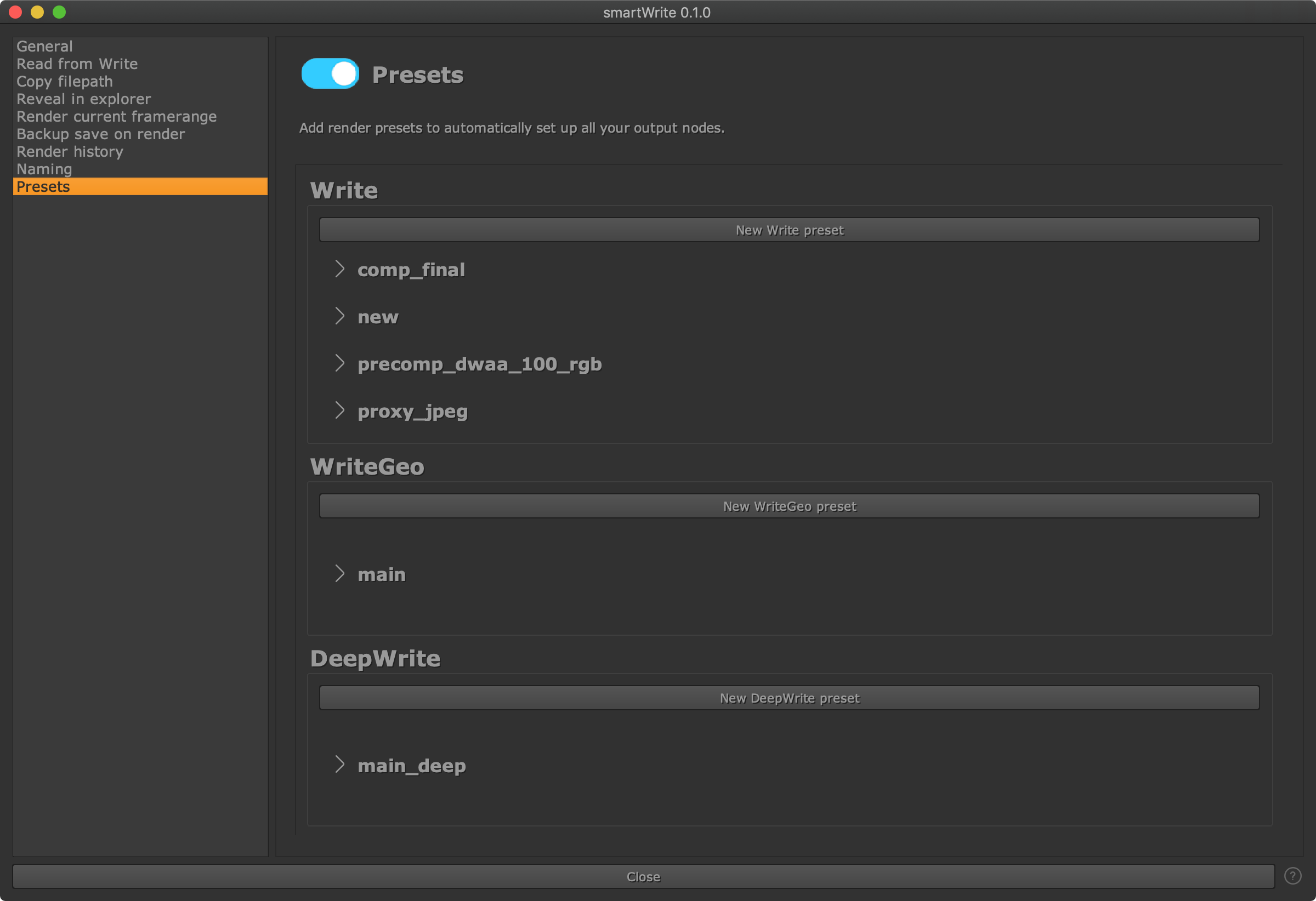Image resolution: width=1316 pixels, height=901 pixels.
Task: Expand the precomp_dwaa_100_rgb preset
Action: point(339,363)
